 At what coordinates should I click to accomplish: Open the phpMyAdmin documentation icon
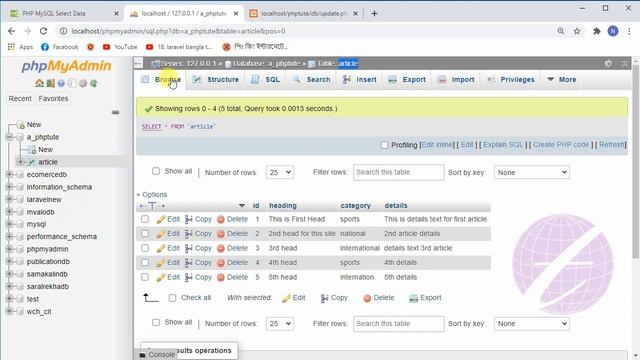(61, 83)
